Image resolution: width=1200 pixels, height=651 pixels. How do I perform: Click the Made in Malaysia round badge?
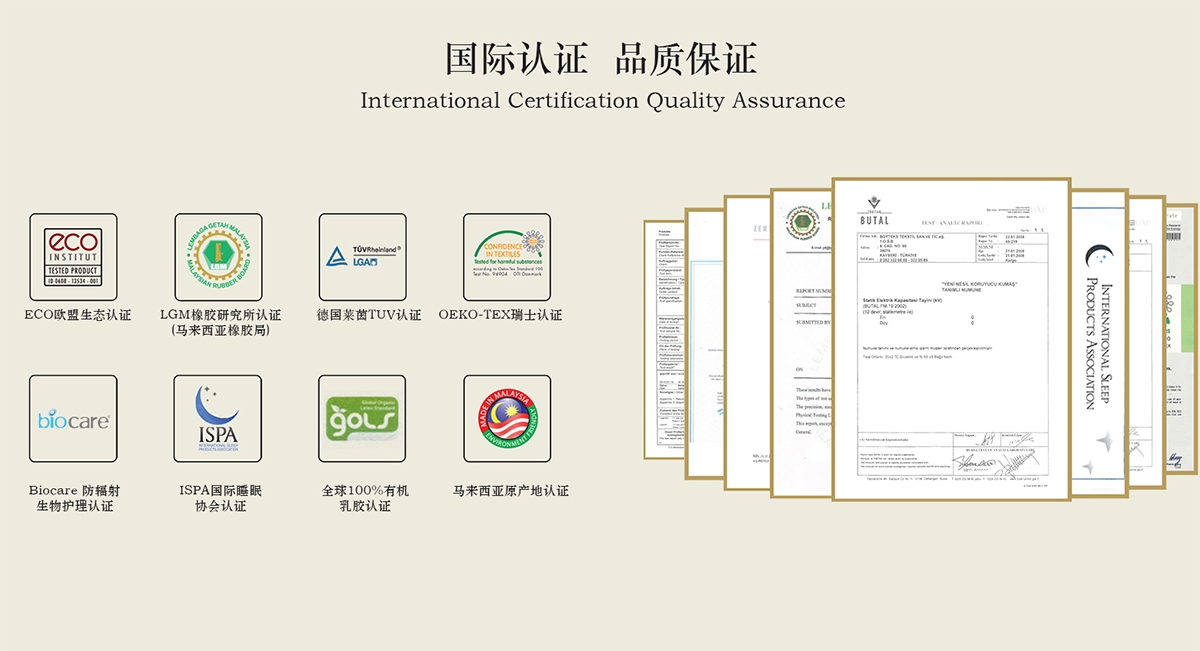tap(507, 419)
